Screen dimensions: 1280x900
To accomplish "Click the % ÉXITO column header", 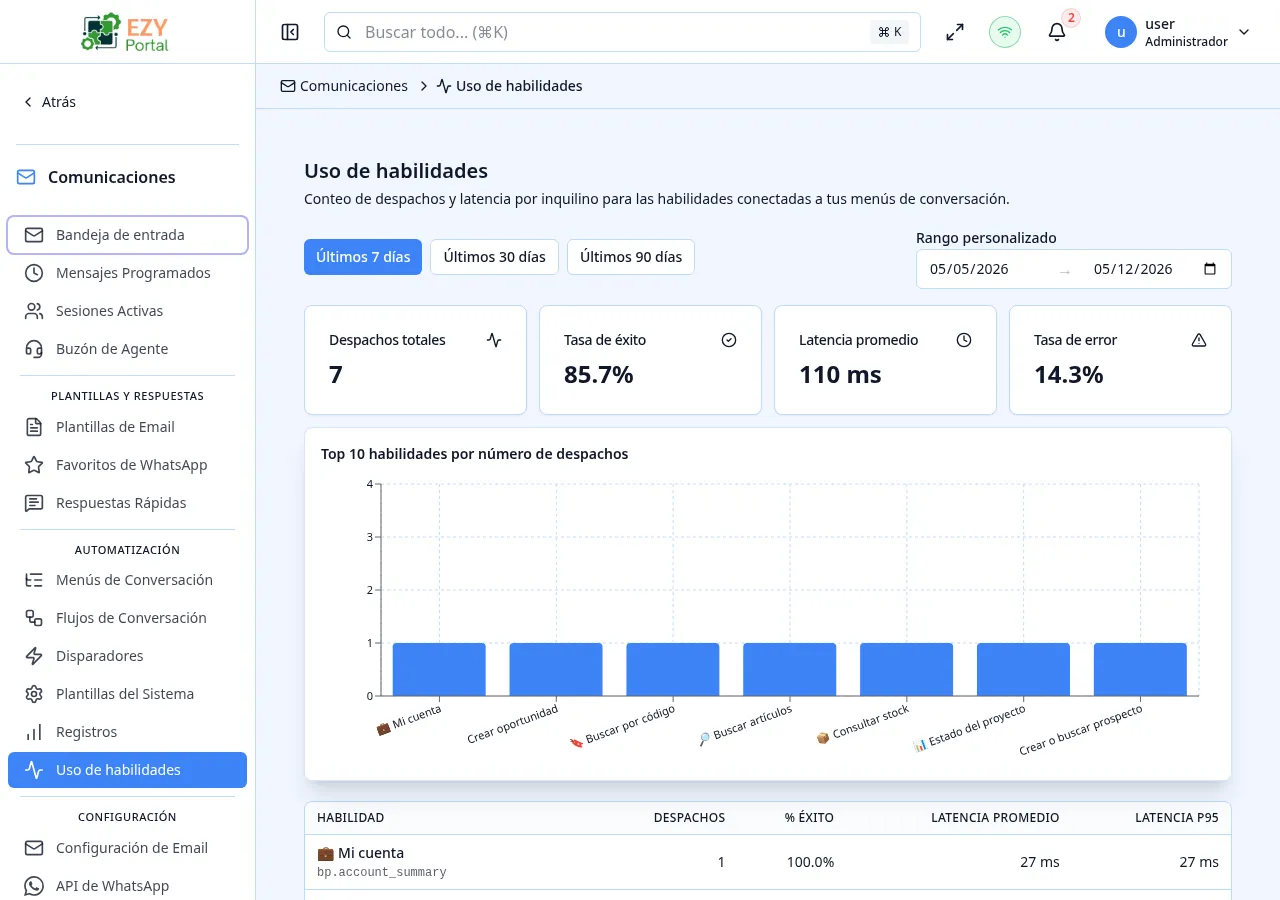I will (809, 818).
